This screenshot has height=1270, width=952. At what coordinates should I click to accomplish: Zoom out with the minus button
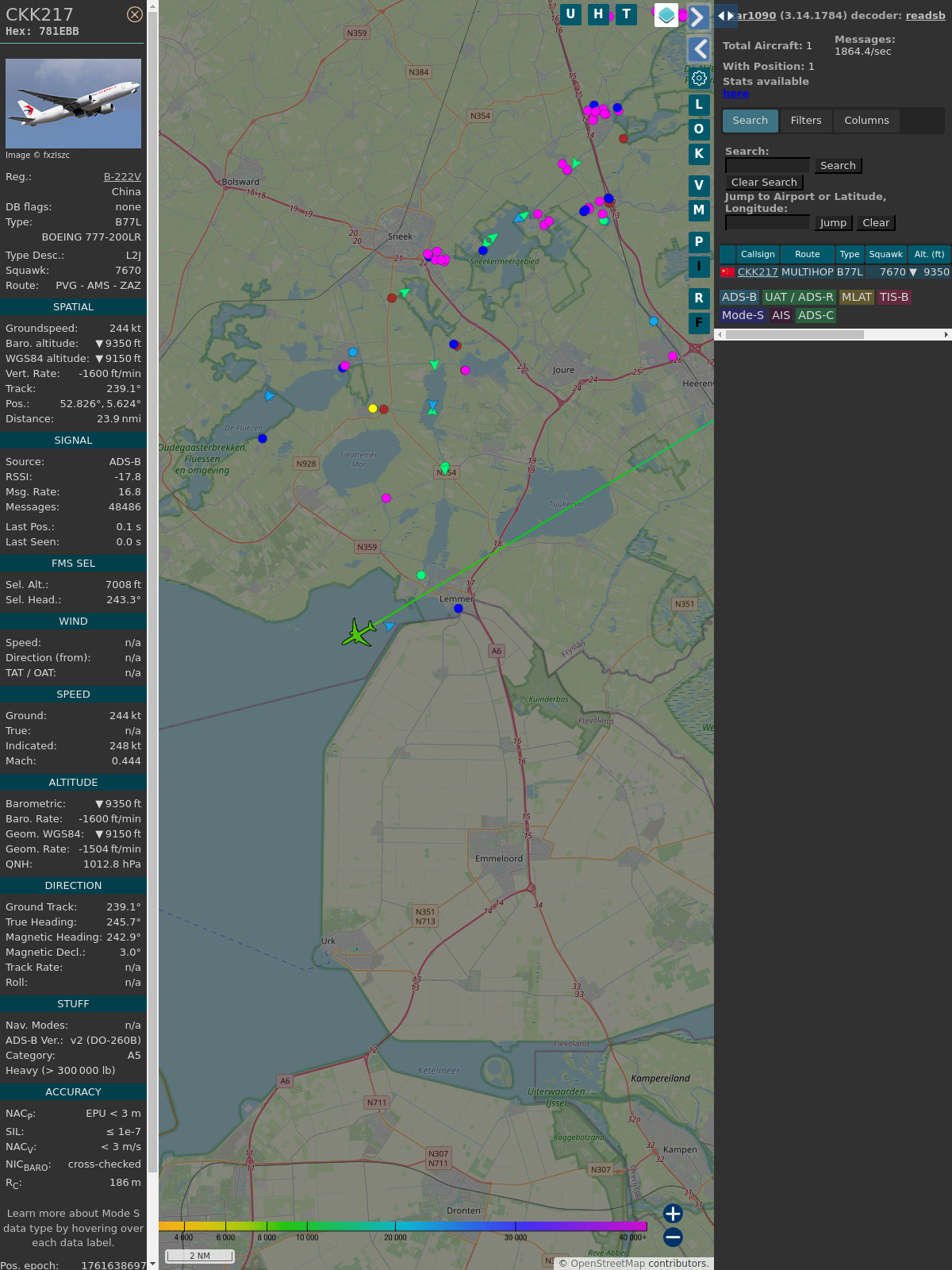673,1237
